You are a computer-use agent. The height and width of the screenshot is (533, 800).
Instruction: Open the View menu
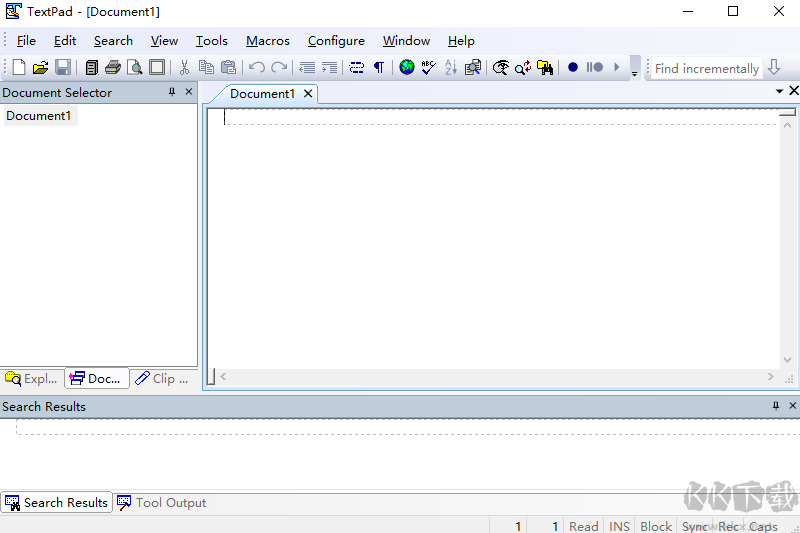[164, 41]
